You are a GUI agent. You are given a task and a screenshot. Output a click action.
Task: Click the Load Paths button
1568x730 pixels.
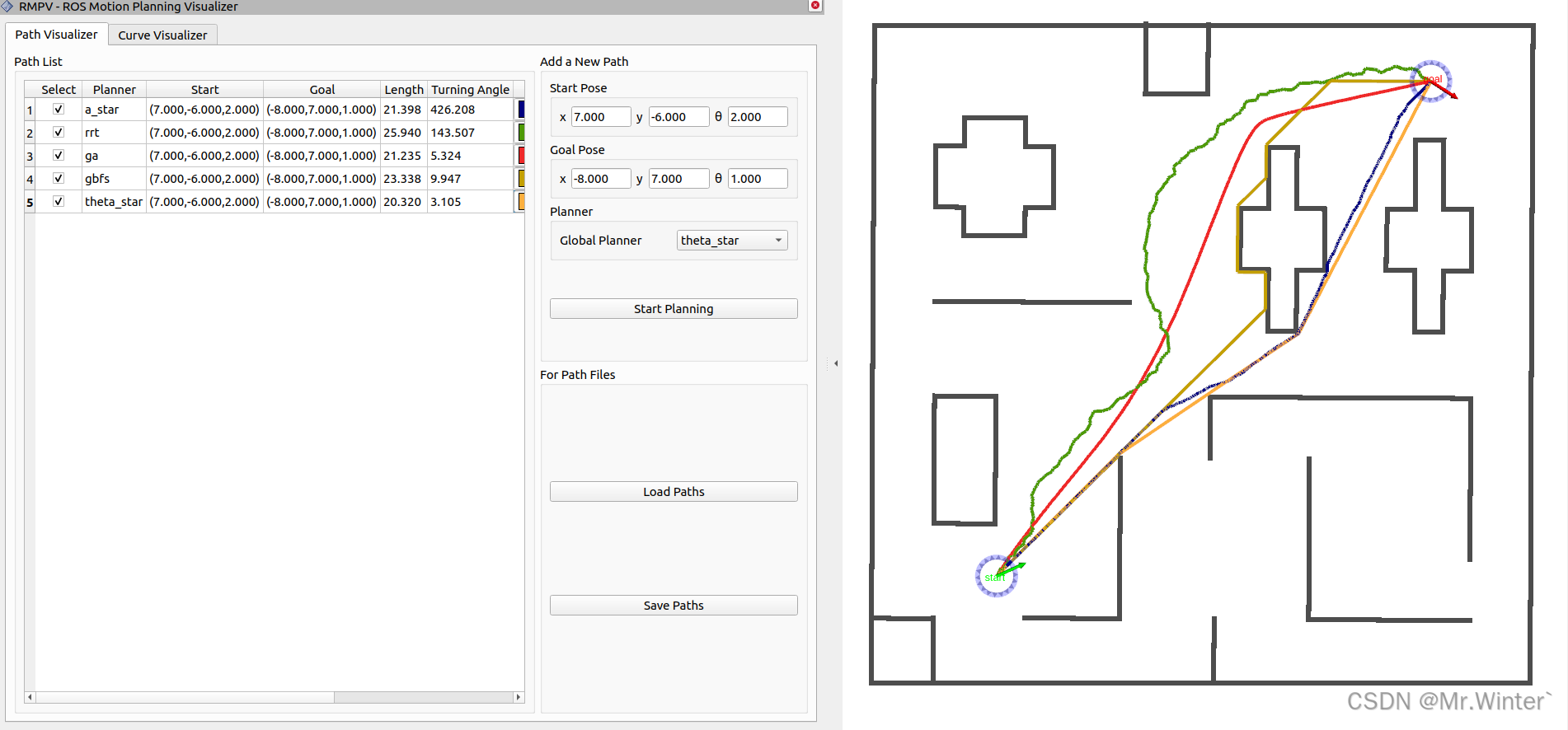674,492
